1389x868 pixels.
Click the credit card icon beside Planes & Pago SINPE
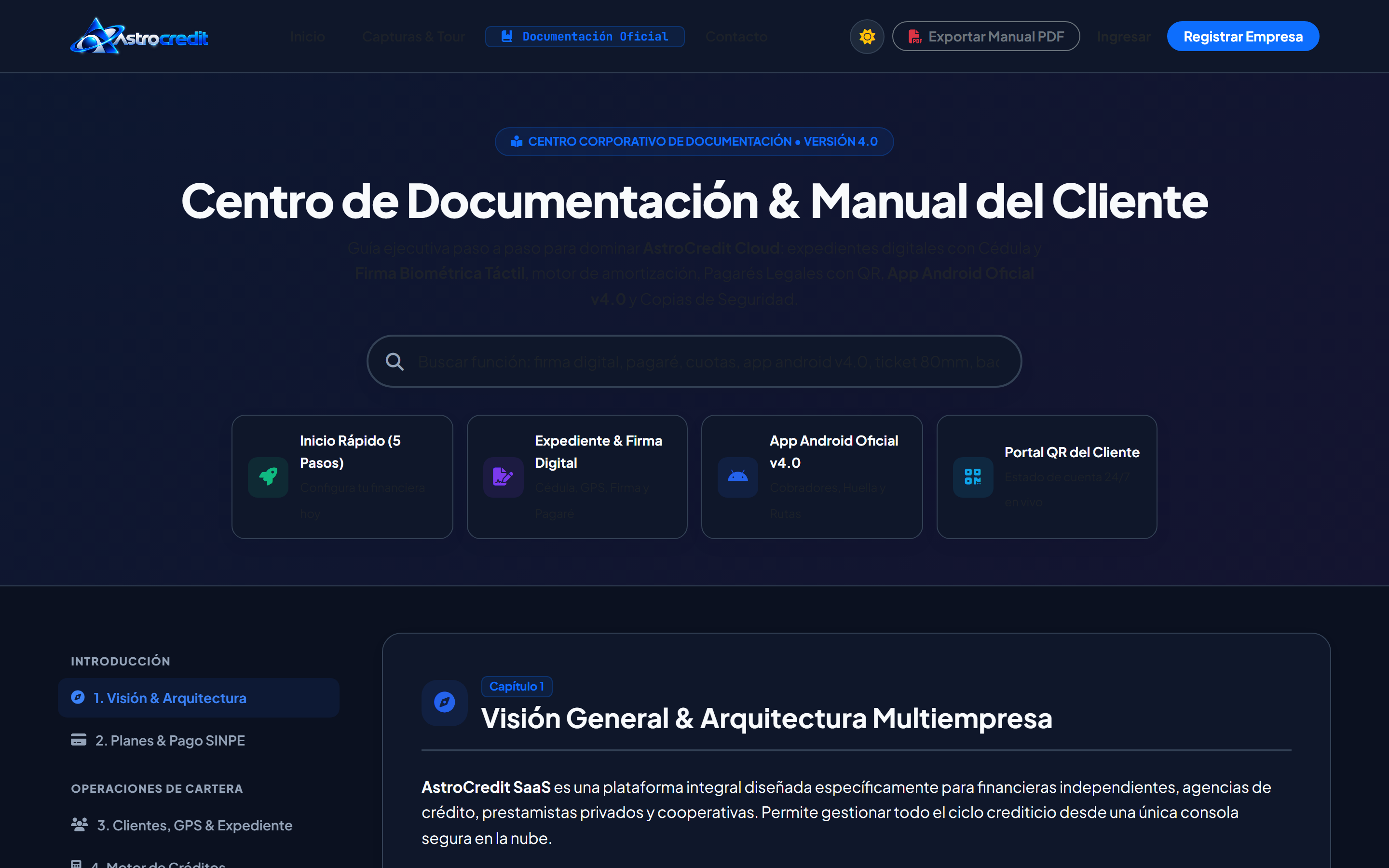click(79, 739)
